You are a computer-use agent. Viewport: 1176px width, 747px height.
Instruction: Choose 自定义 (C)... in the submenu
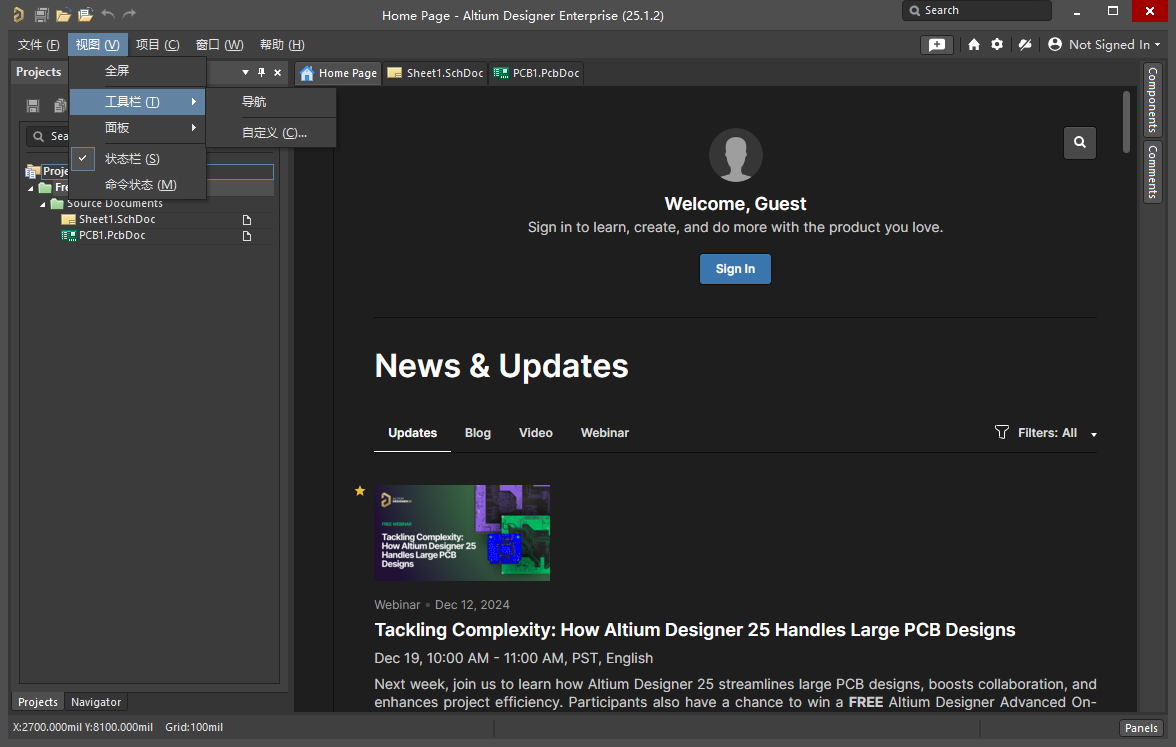coord(271,133)
